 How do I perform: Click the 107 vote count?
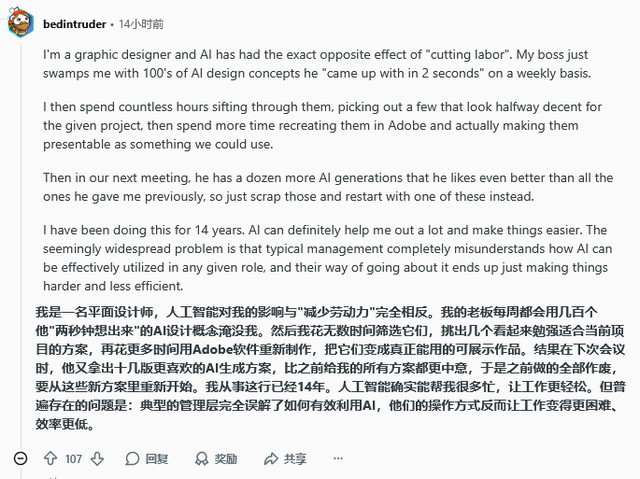pyautogui.click(x=74, y=459)
